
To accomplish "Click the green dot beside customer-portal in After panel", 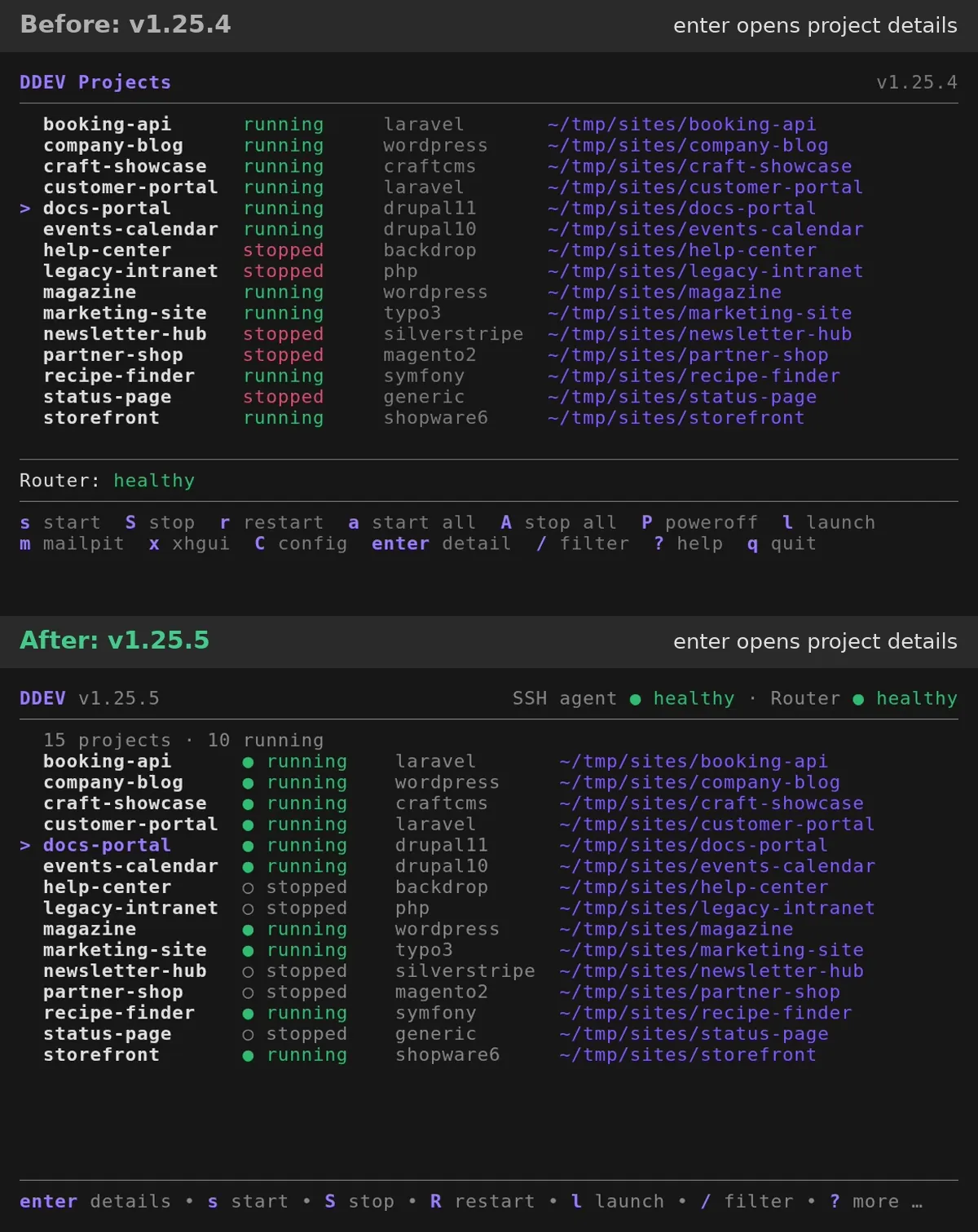I will [x=248, y=825].
